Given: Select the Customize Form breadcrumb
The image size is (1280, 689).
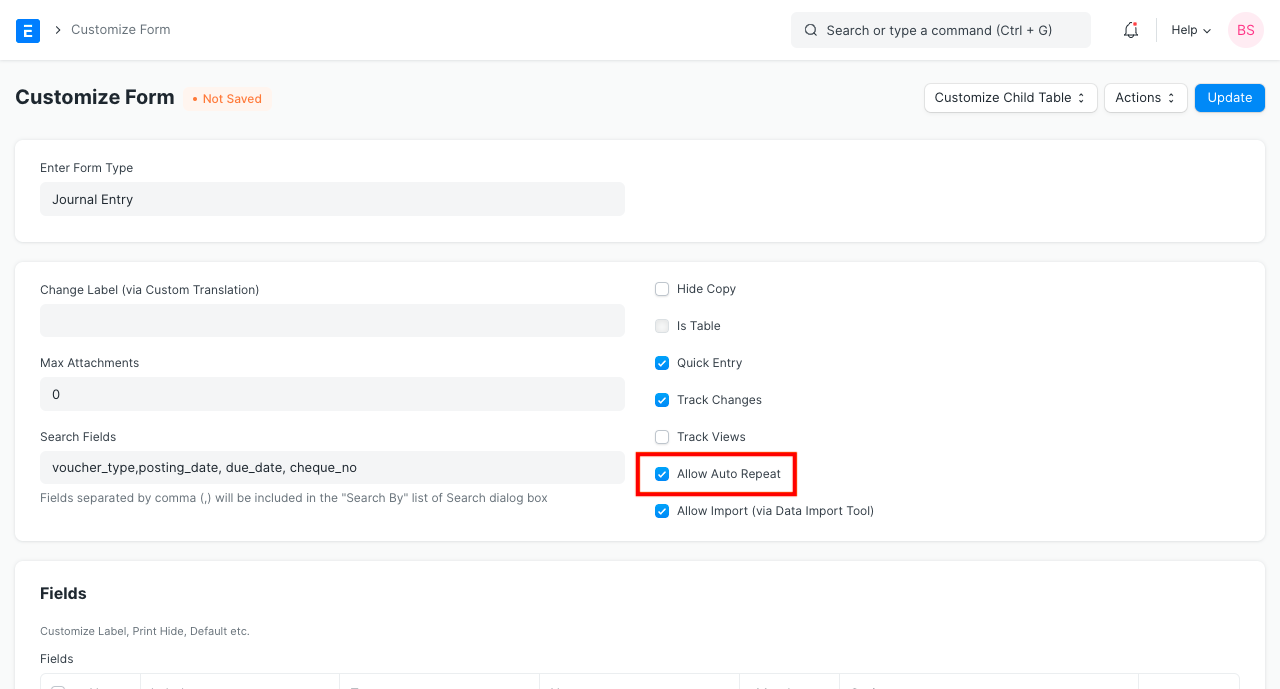Looking at the screenshot, I should click(120, 30).
